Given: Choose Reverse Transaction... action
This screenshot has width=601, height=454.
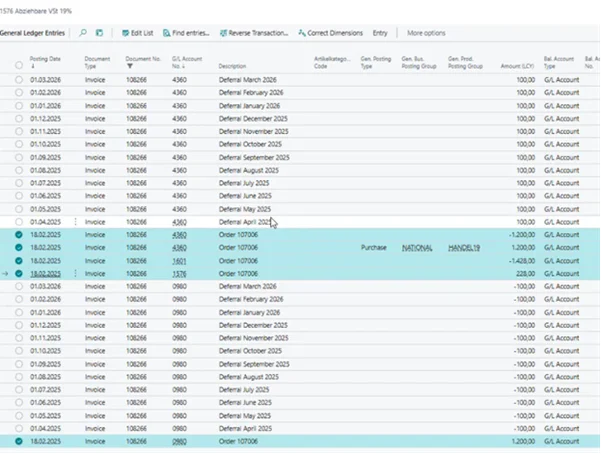Looking at the screenshot, I should tap(254, 33).
